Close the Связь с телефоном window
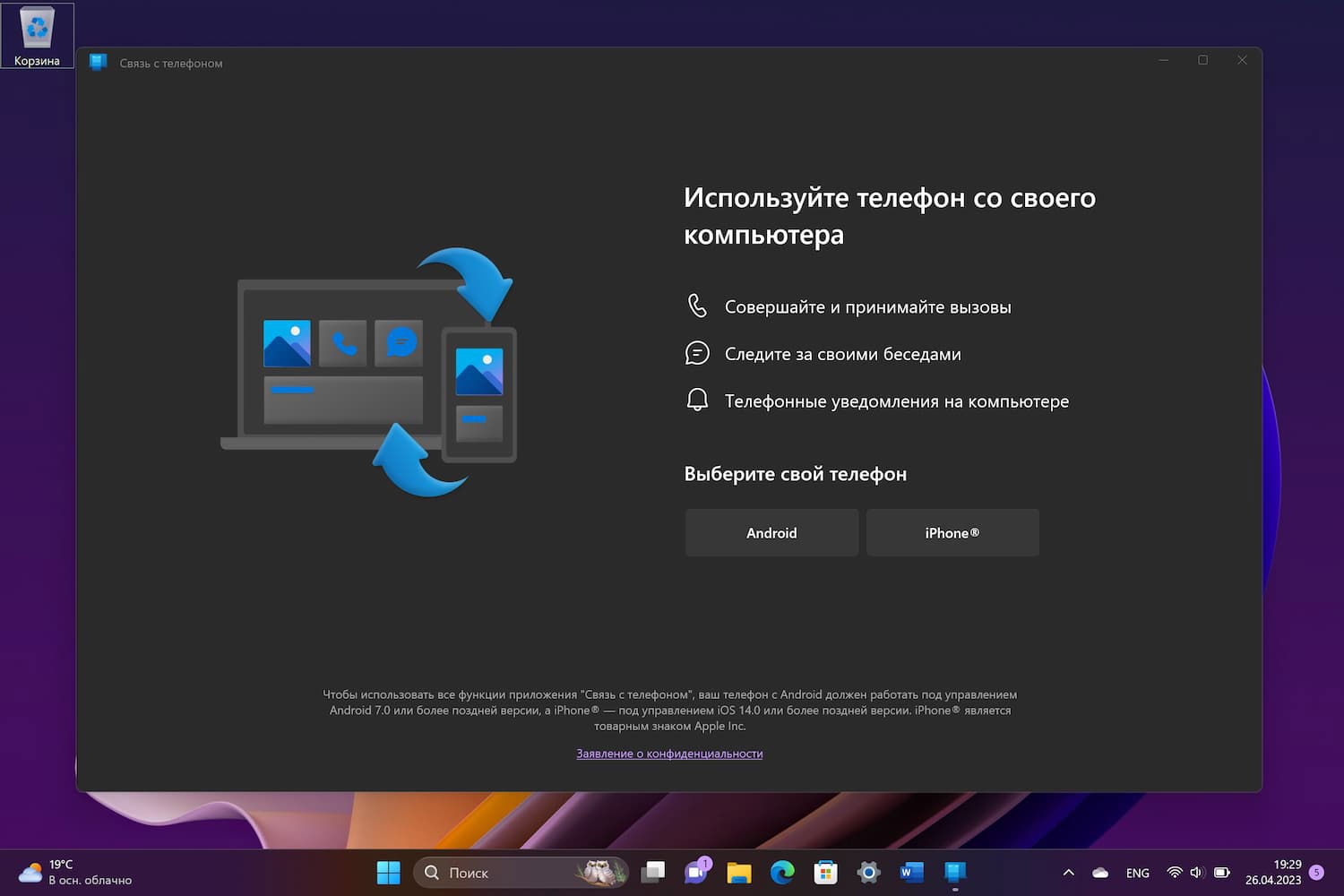Screen dimensions: 1344x896 pos(1242,60)
